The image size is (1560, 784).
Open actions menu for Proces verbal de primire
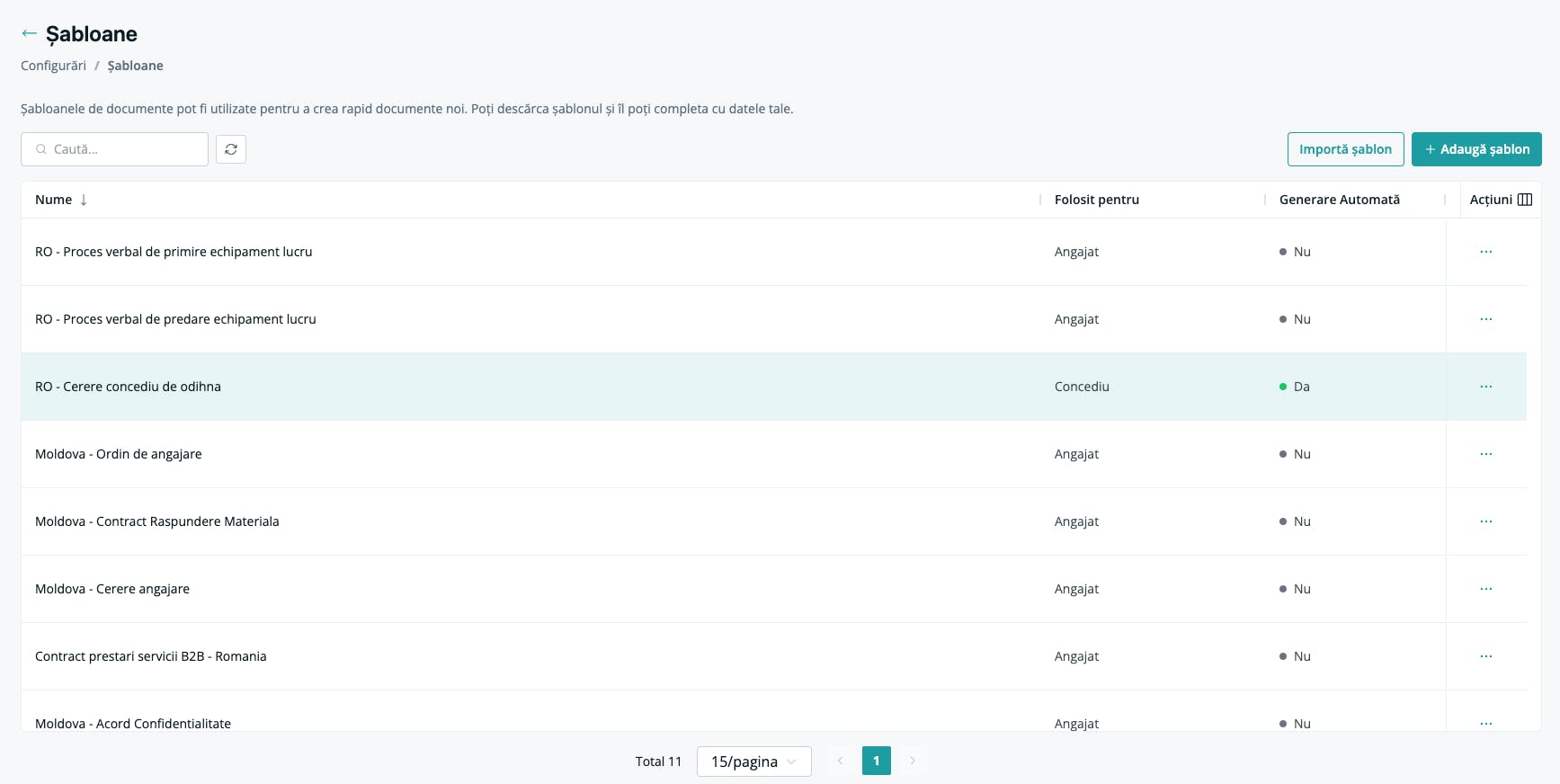tap(1486, 252)
